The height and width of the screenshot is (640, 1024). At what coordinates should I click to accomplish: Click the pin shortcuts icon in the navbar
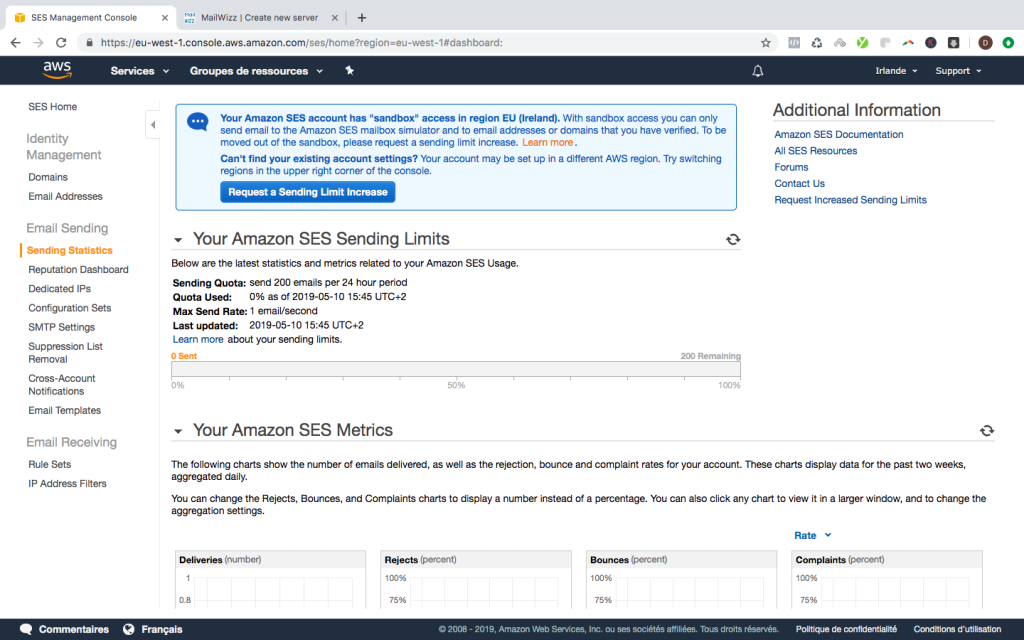349,71
